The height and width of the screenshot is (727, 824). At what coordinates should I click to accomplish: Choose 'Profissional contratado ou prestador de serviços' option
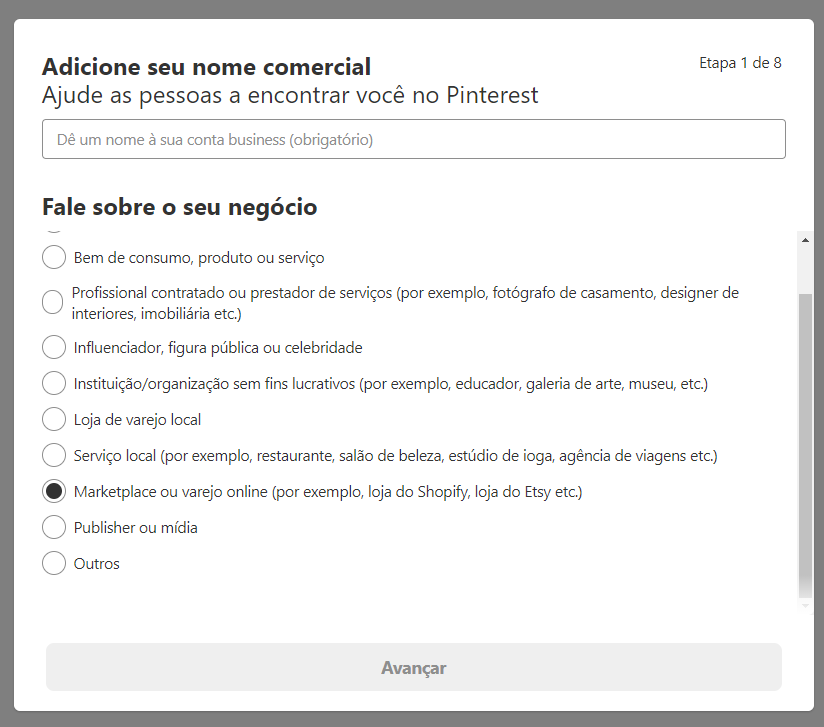pyautogui.click(x=53, y=302)
